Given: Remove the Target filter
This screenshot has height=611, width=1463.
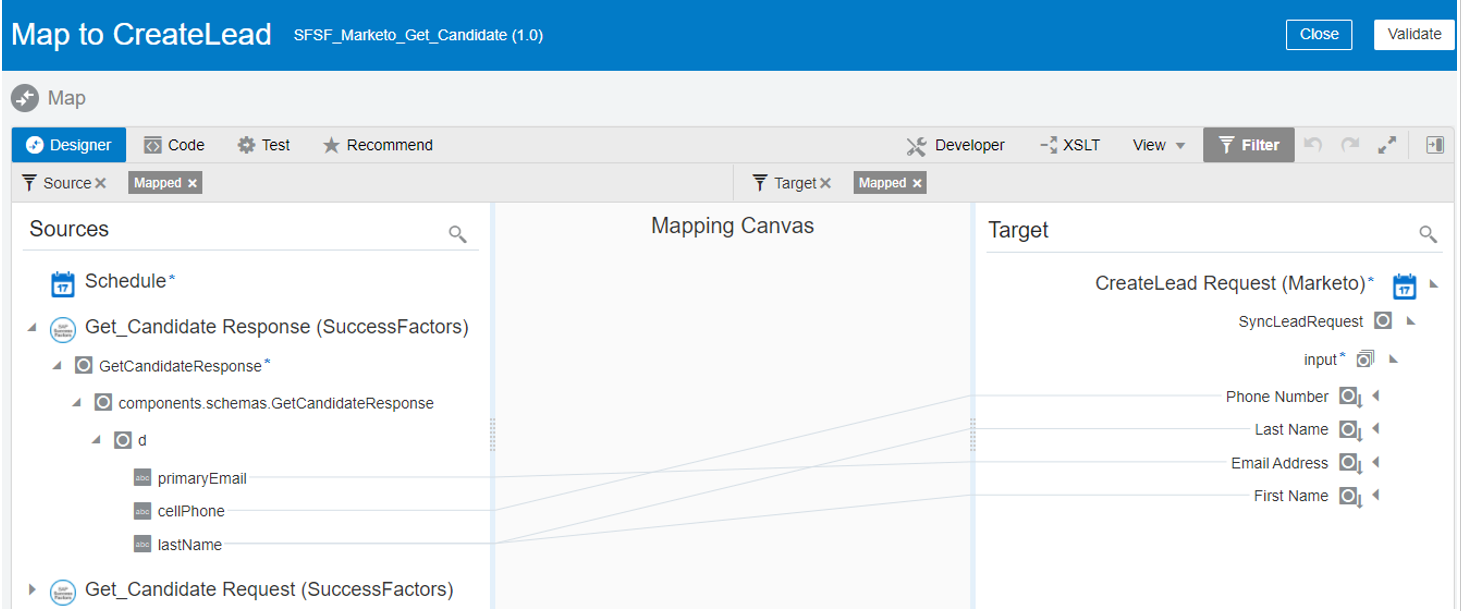Looking at the screenshot, I should 825,183.
